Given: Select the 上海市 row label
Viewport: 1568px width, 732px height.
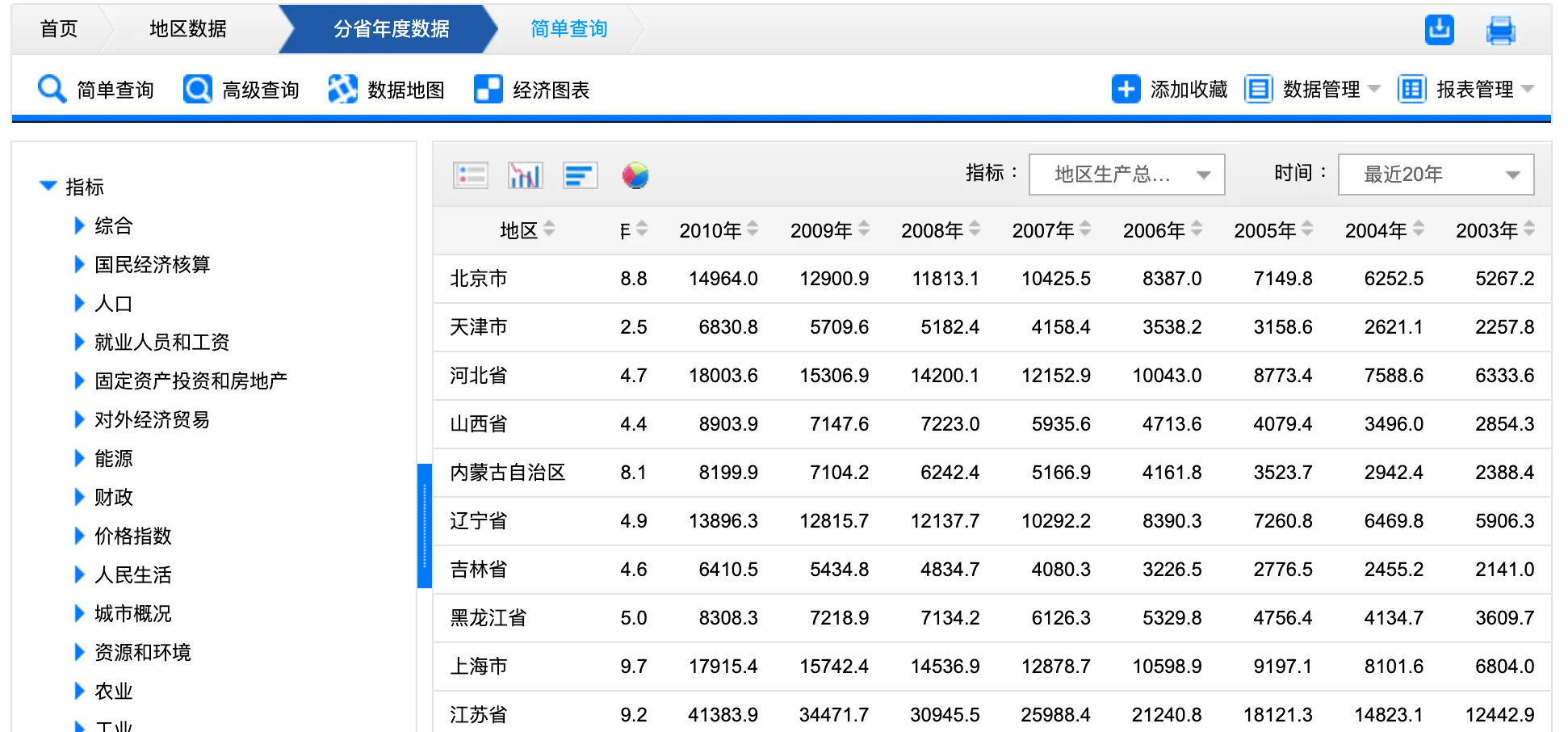Looking at the screenshot, I should click(479, 667).
